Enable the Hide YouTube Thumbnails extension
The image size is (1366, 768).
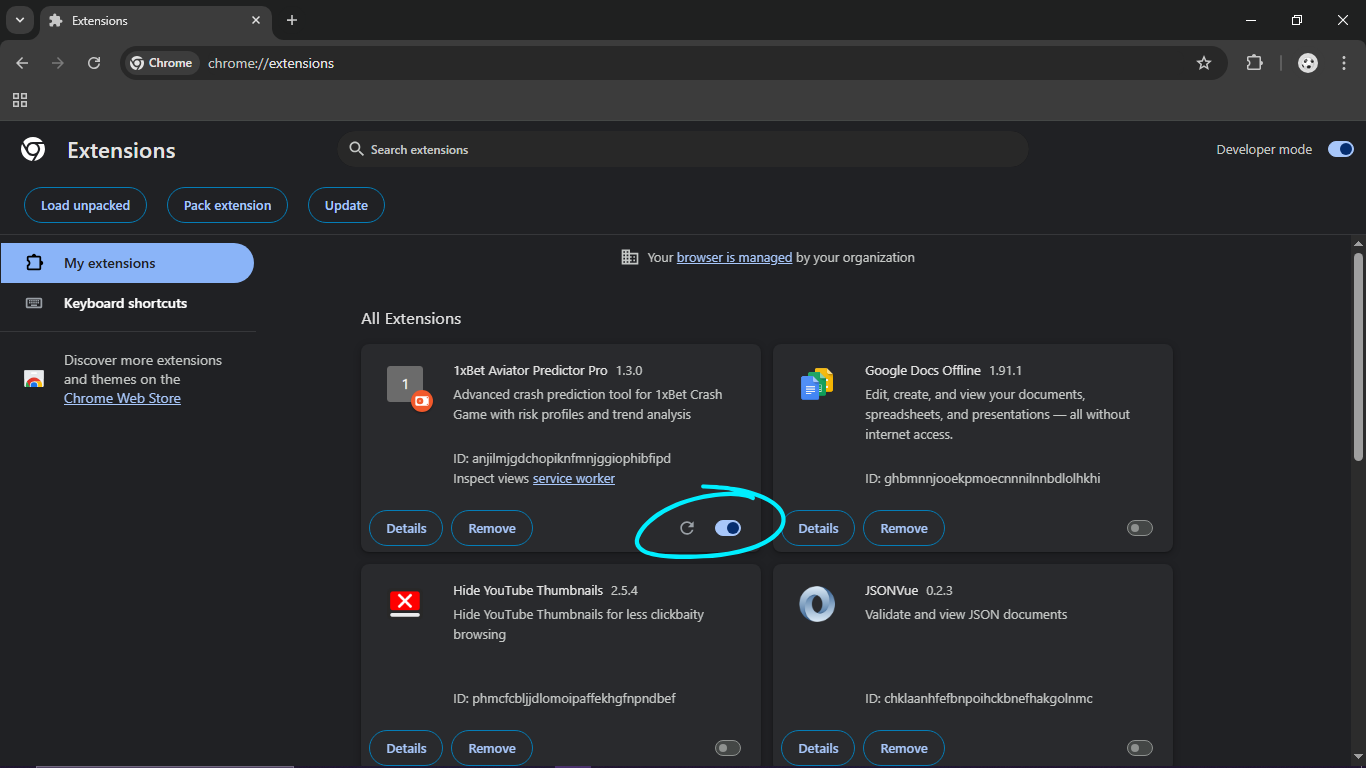728,748
